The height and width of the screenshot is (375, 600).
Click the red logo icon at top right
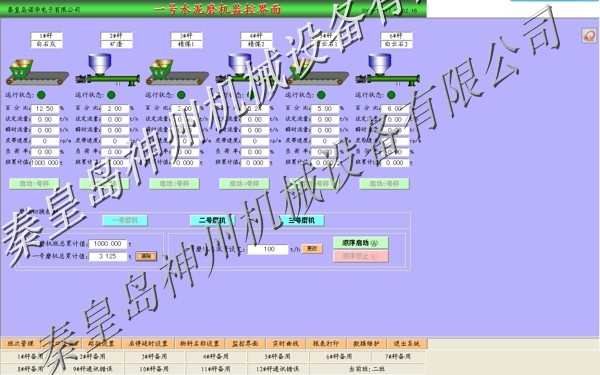tap(589, 36)
